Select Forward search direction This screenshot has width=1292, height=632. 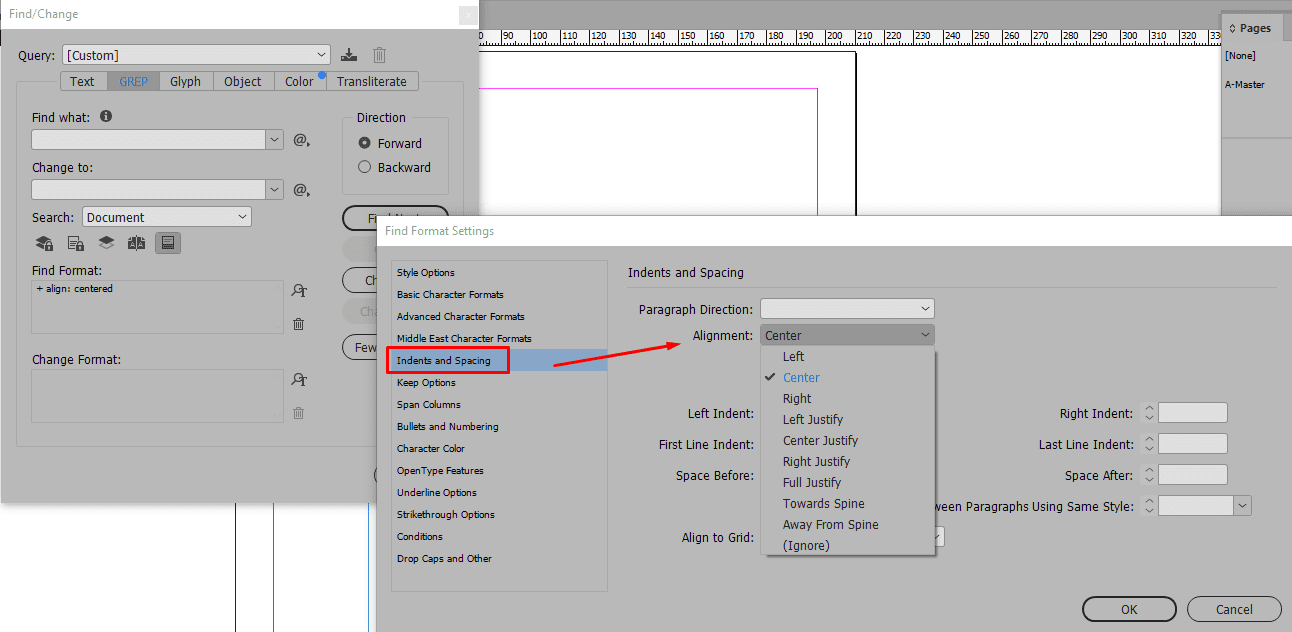pos(364,143)
